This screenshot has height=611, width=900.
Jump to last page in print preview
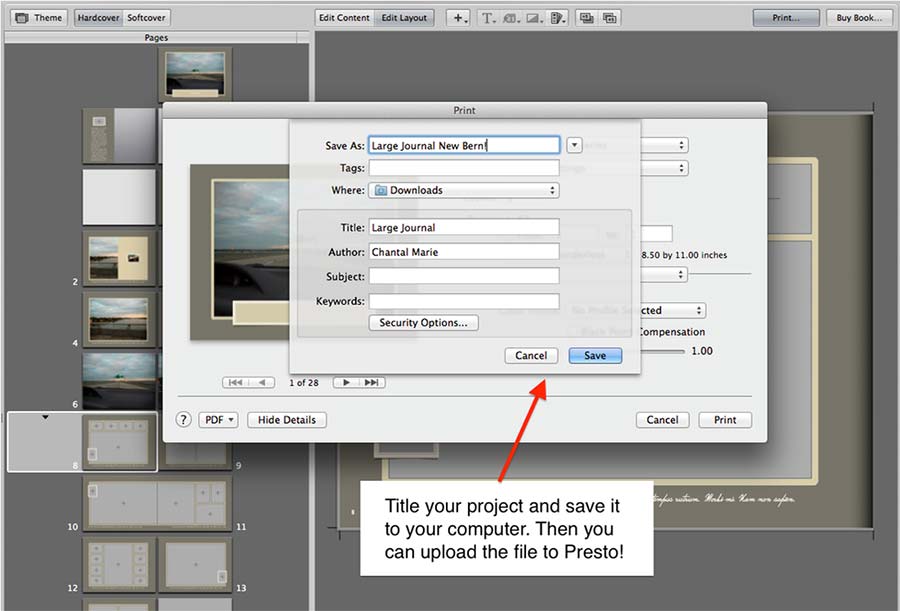(x=372, y=382)
